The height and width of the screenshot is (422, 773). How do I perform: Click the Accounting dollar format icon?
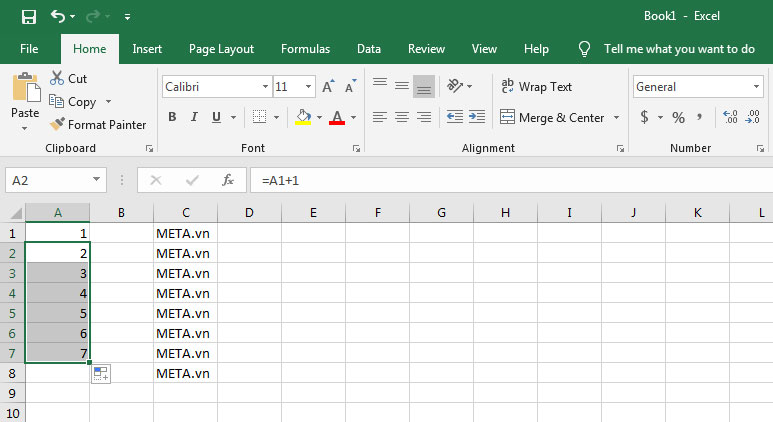[x=644, y=117]
